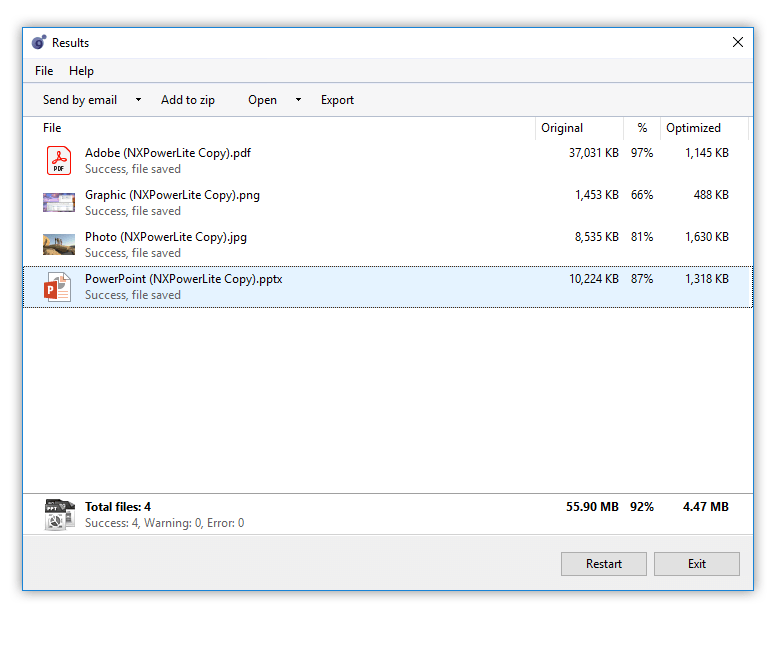
Task: Click the 66% reduction value
Action: [642, 195]
